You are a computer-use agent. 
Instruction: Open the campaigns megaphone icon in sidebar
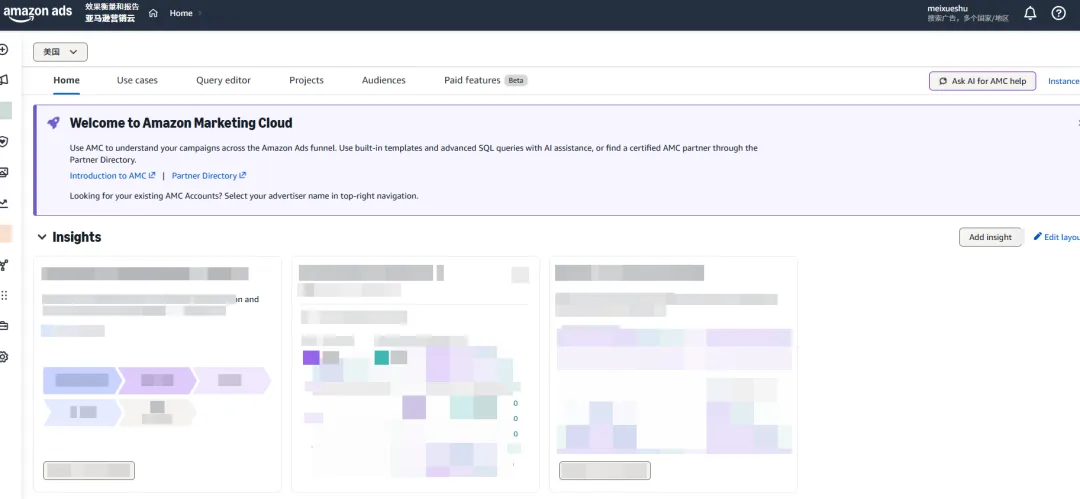coord(3,80)
